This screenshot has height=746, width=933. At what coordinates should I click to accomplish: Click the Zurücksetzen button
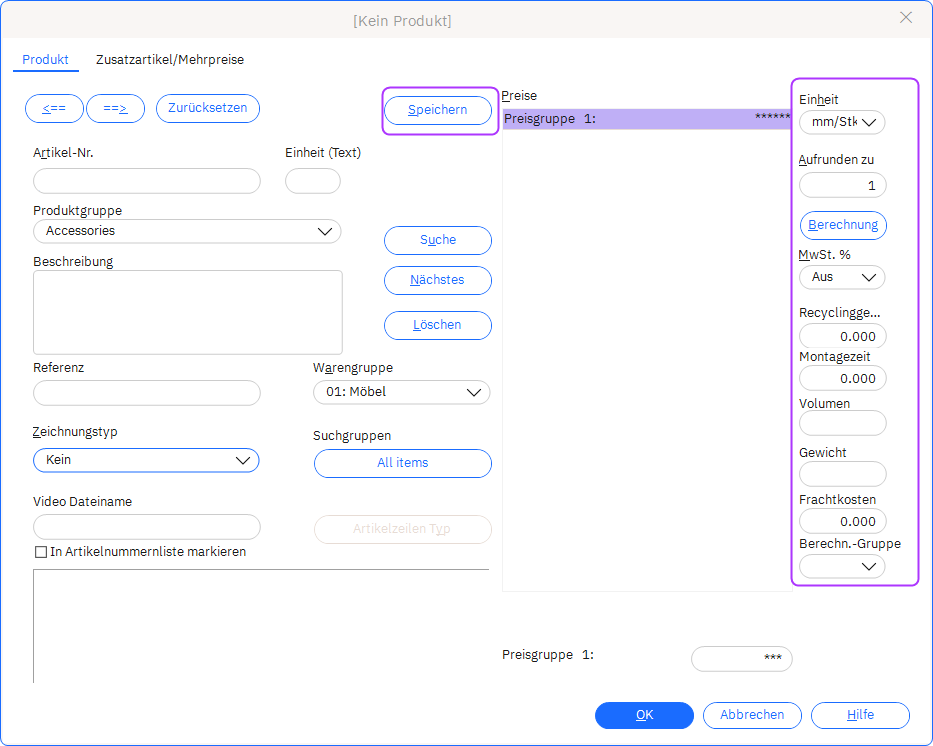click(208, 108)
